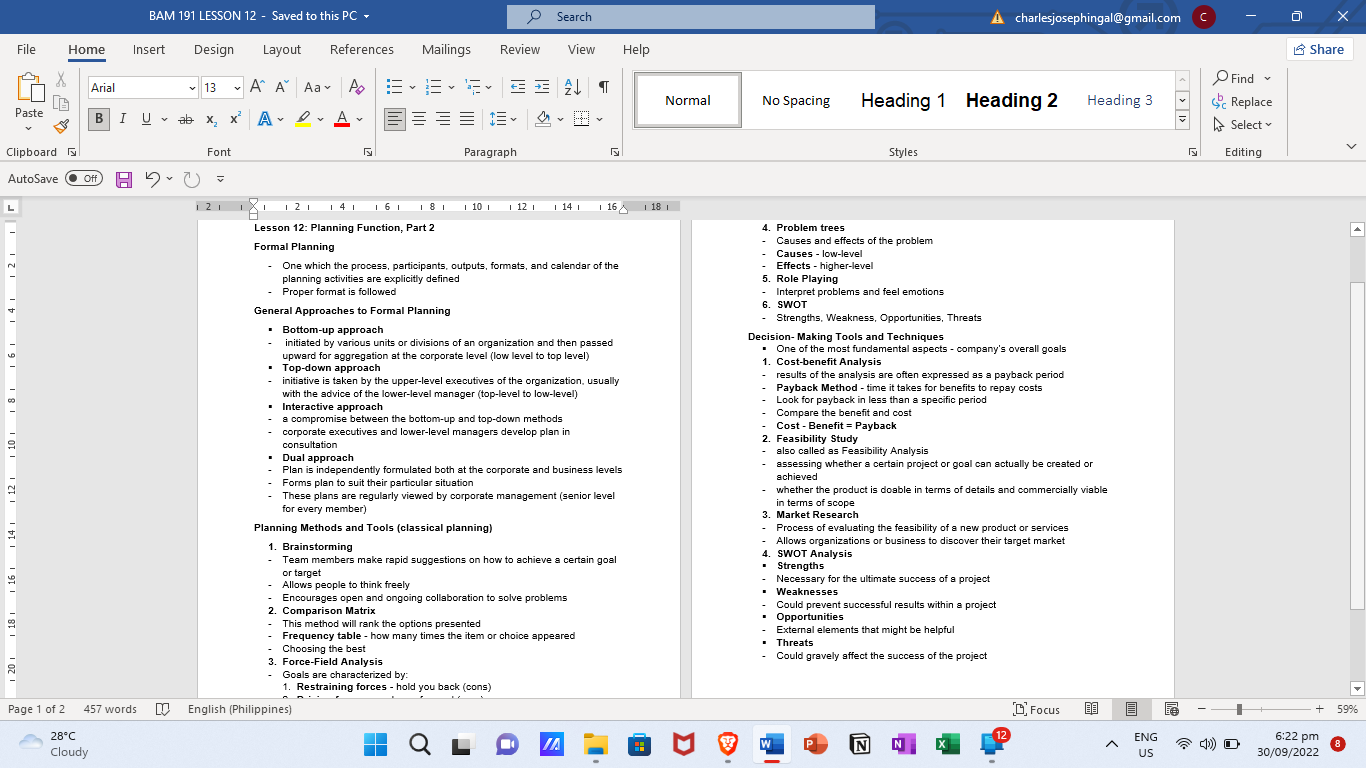Switch to the Review tab
The height and width of the screenshot is (768, 1366).
(x=520, y=49)
